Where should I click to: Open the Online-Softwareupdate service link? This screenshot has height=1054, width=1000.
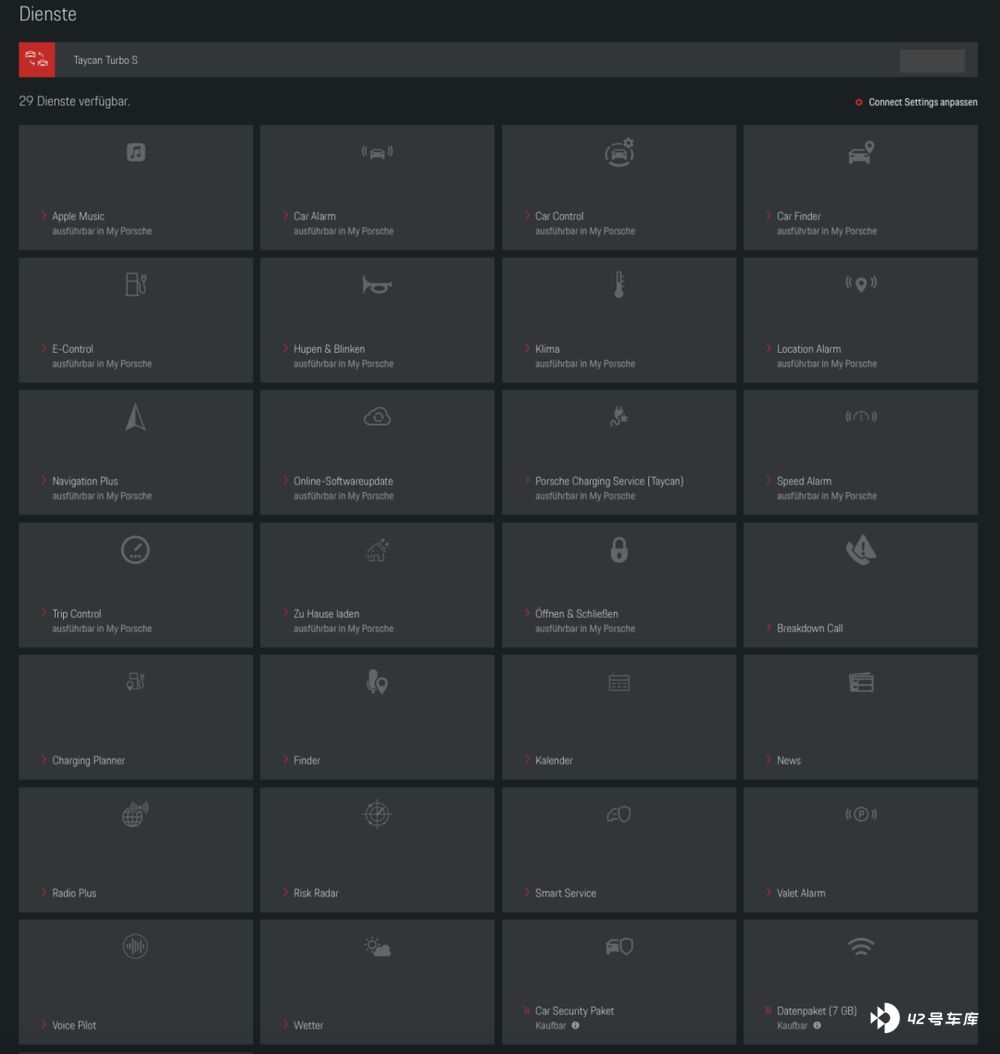point(343,481)
